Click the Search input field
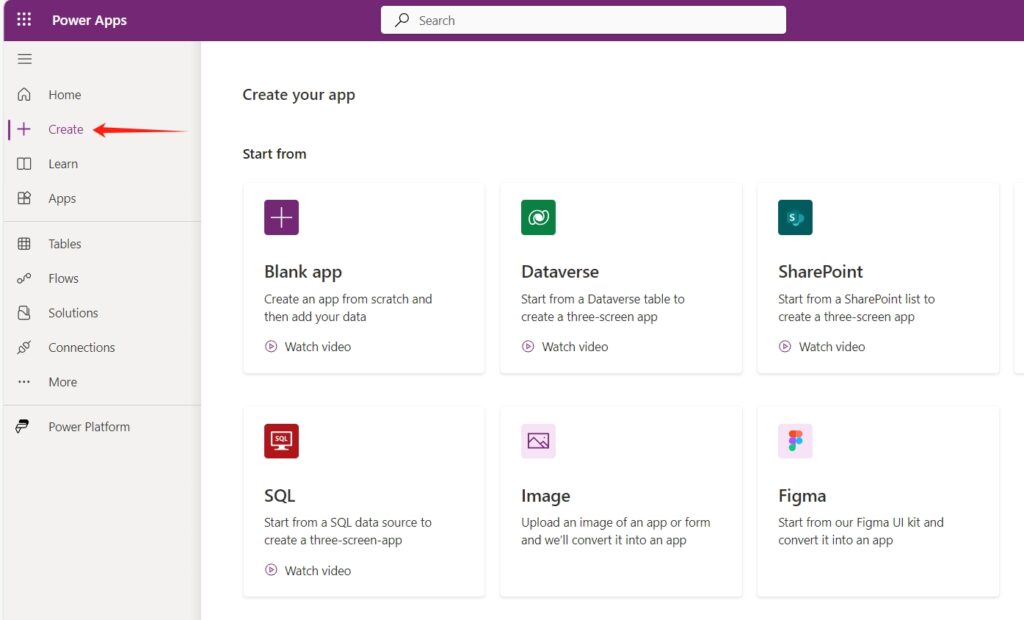 [x=583, y=20]
